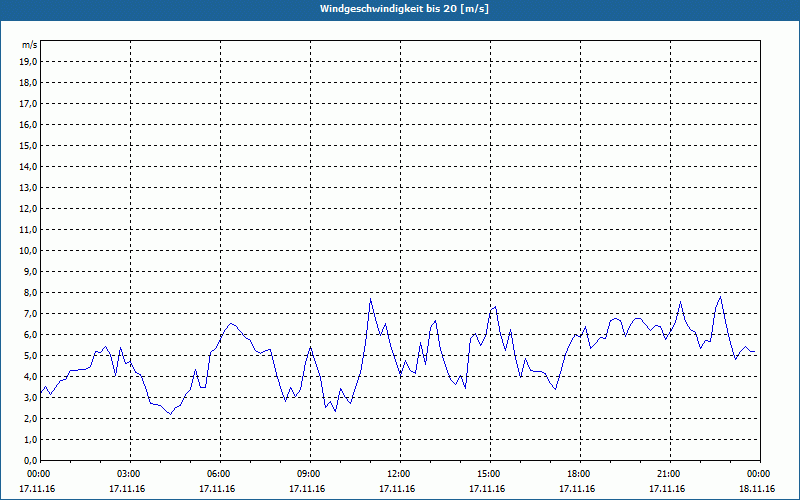Click the 2,0 y-axis label
800x500 pixels.
[30, 418]
